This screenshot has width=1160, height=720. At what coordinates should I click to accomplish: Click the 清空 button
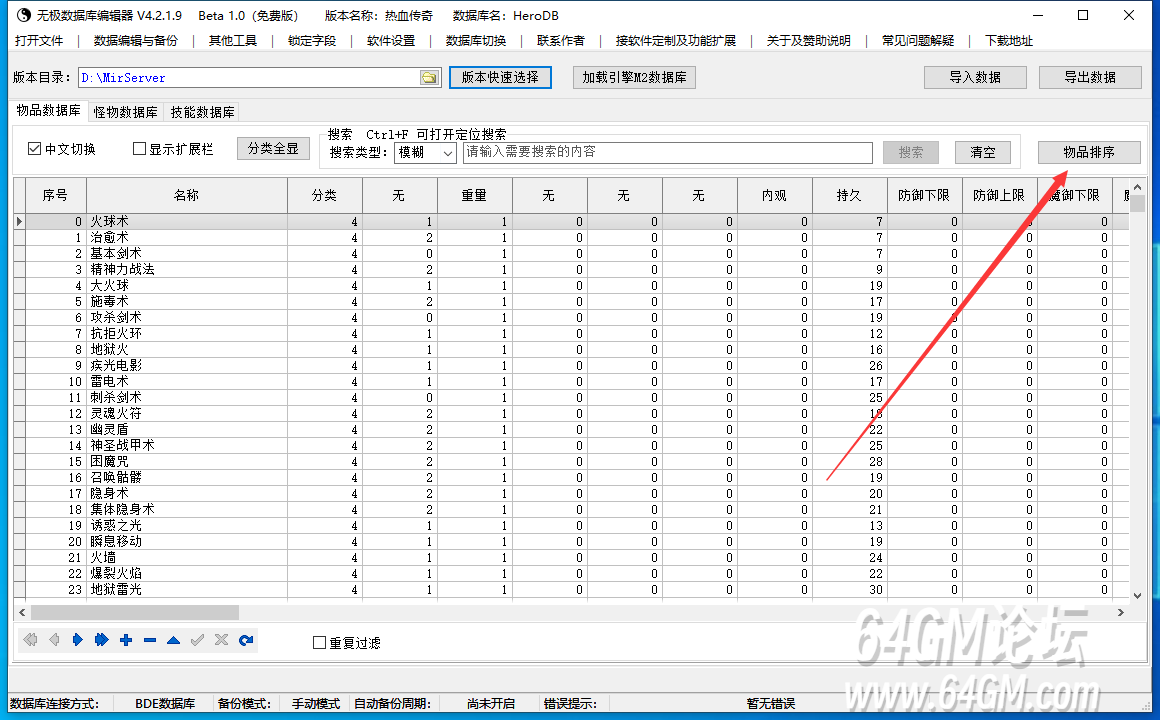pos(982,152)
